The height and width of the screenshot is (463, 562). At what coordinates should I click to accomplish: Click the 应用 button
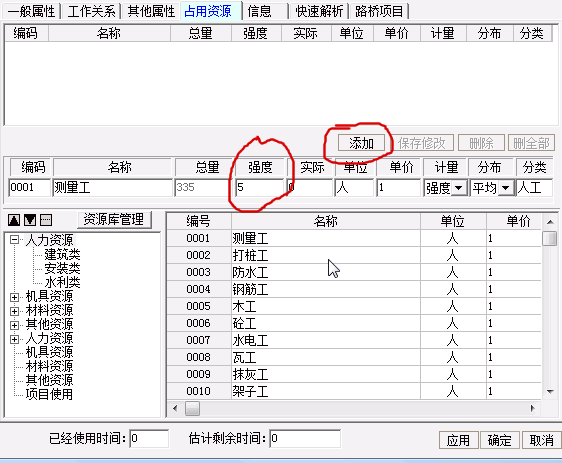458,440
